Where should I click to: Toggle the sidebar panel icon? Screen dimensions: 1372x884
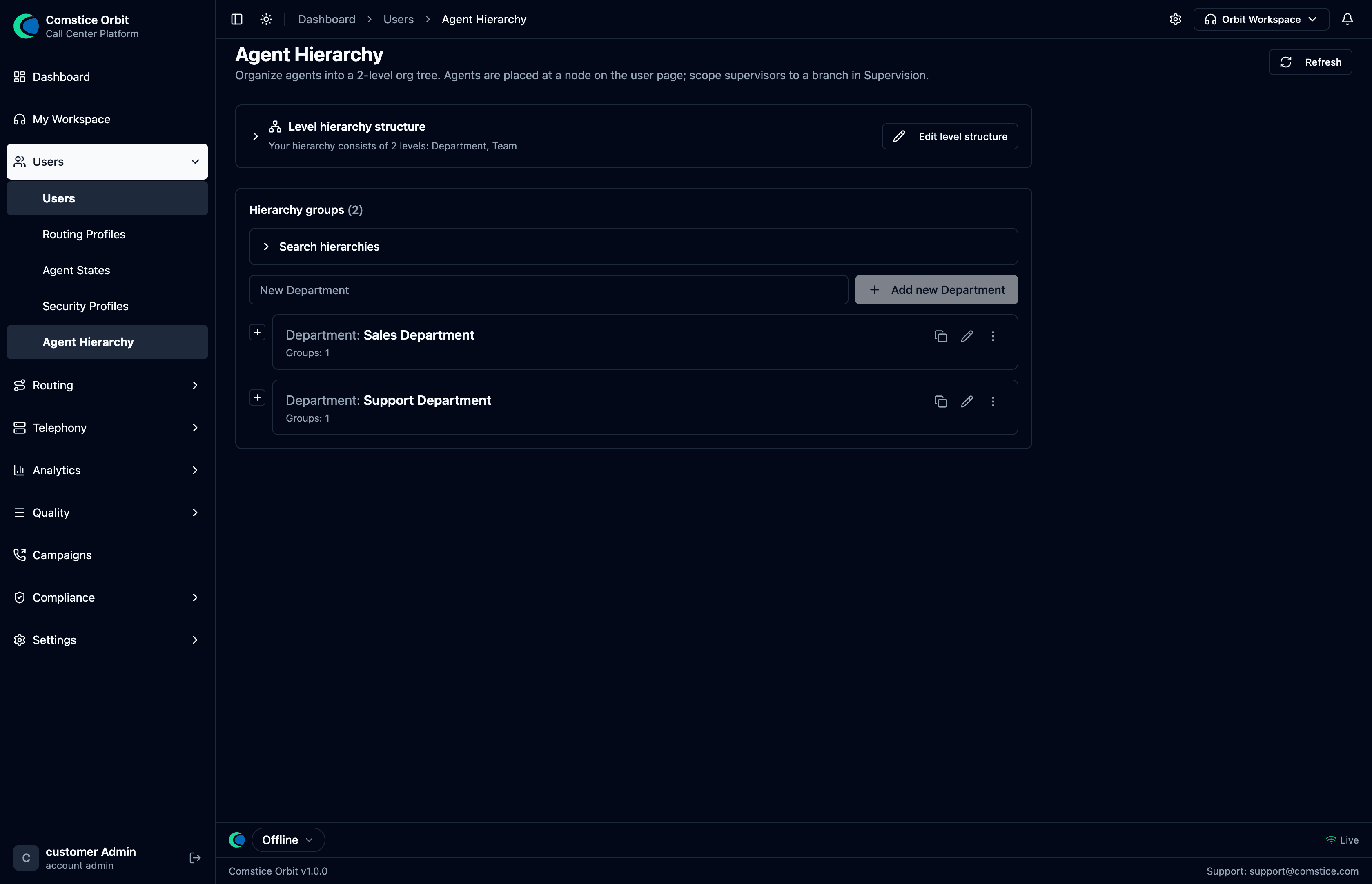(236, 19)
